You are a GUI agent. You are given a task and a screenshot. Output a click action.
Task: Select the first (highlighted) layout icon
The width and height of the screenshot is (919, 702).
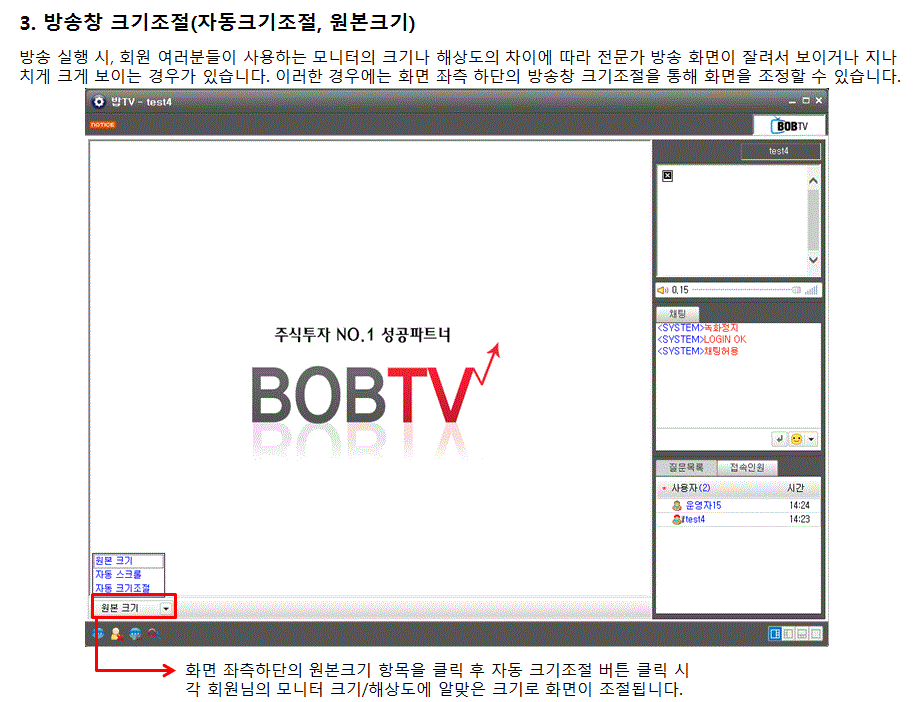[775, 633]
